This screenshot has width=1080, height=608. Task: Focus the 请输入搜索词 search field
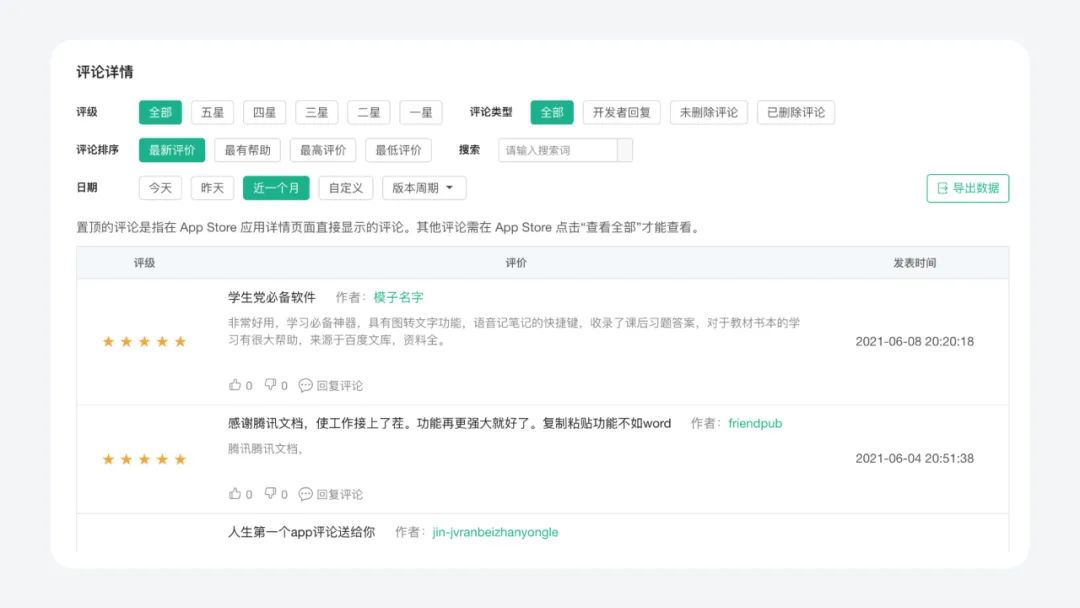click(x=557, y=150)
